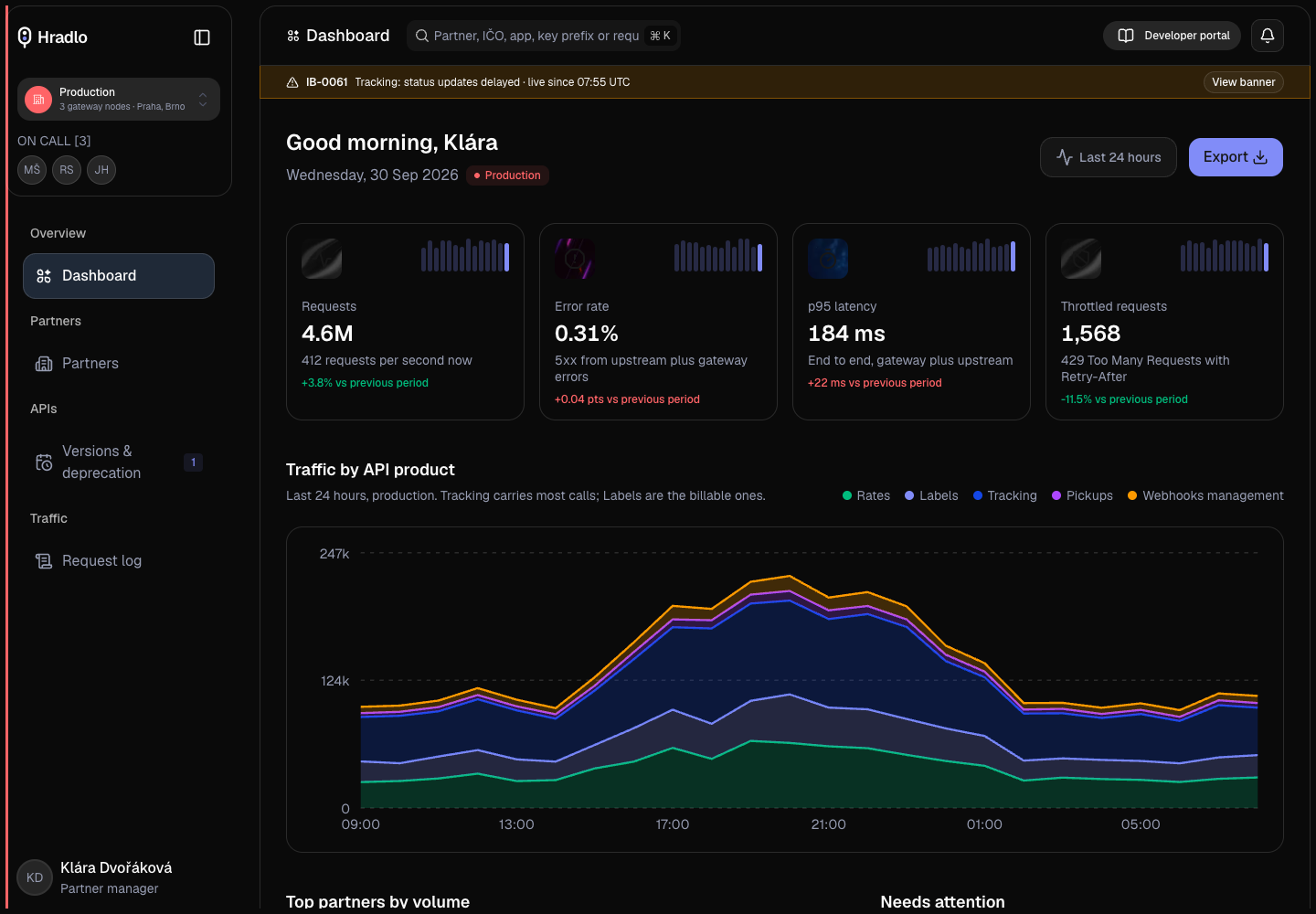
Task: Go to Partners in the sidebar
Action: click(119, 364)
